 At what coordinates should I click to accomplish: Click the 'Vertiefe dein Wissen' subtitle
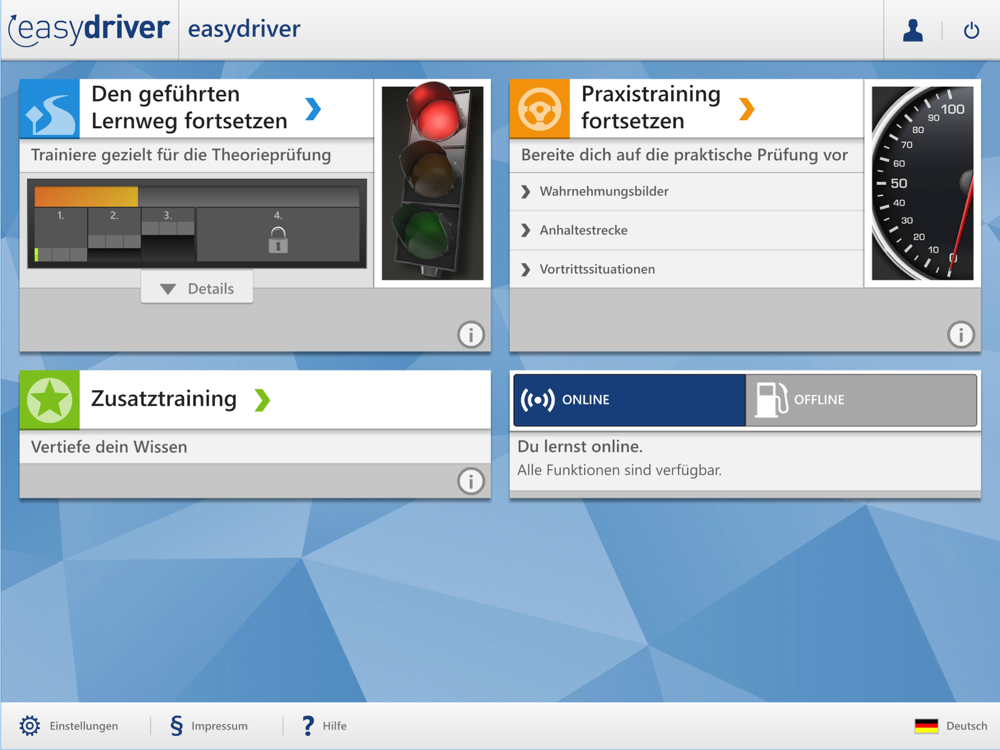[109, 447]
